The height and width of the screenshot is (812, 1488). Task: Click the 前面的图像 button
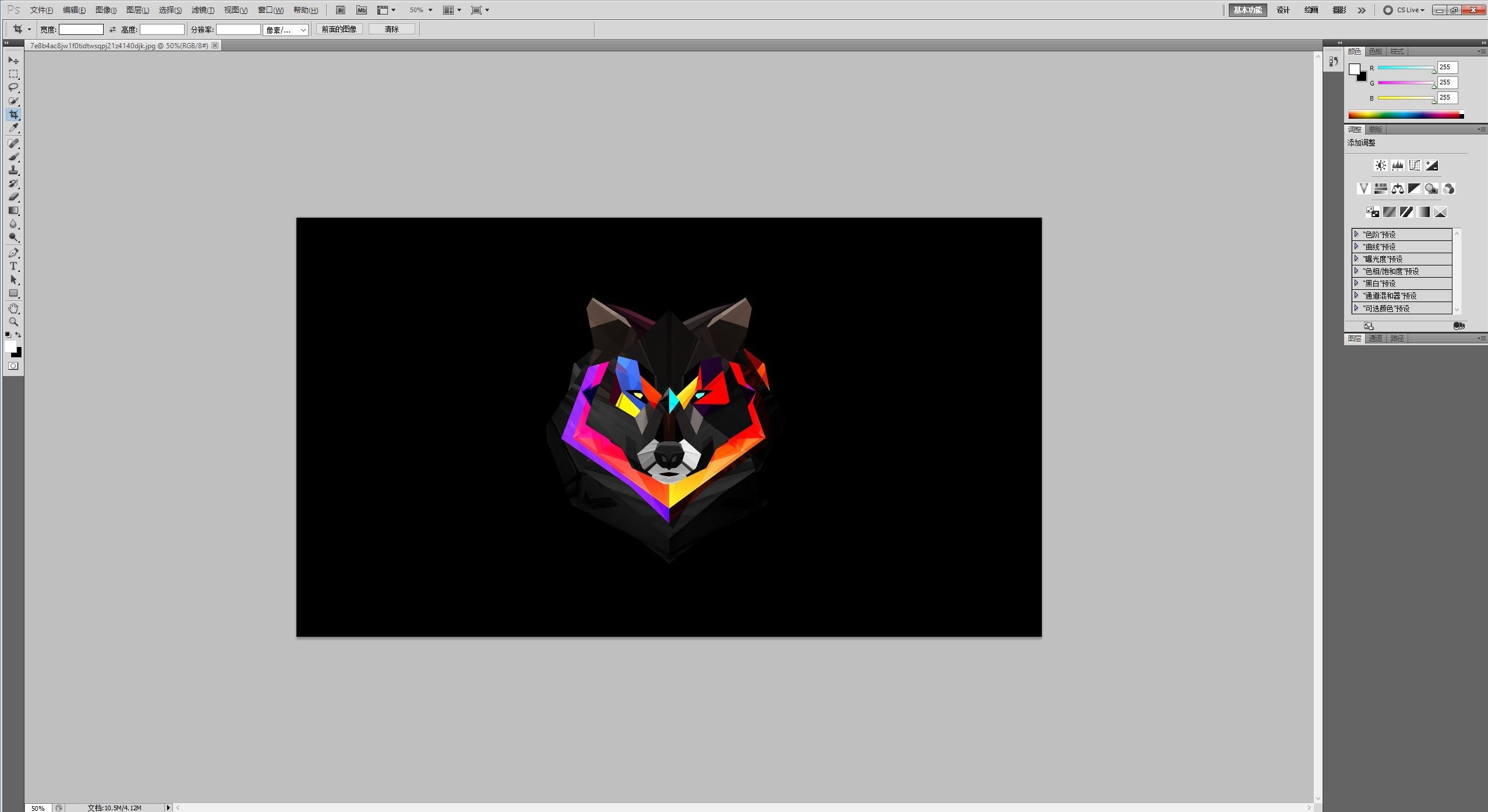click(x=339, y=29)
